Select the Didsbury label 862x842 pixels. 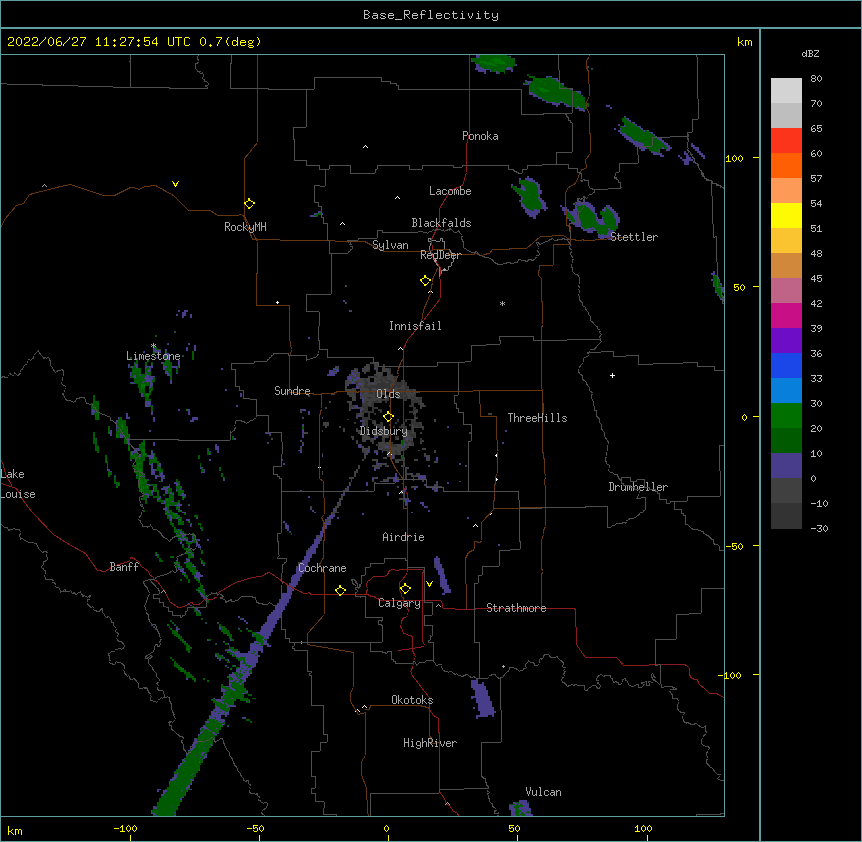[383, 431]
